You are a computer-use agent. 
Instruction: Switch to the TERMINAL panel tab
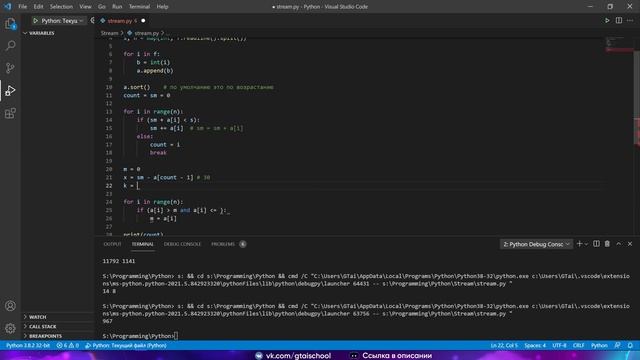pos(142,244)
